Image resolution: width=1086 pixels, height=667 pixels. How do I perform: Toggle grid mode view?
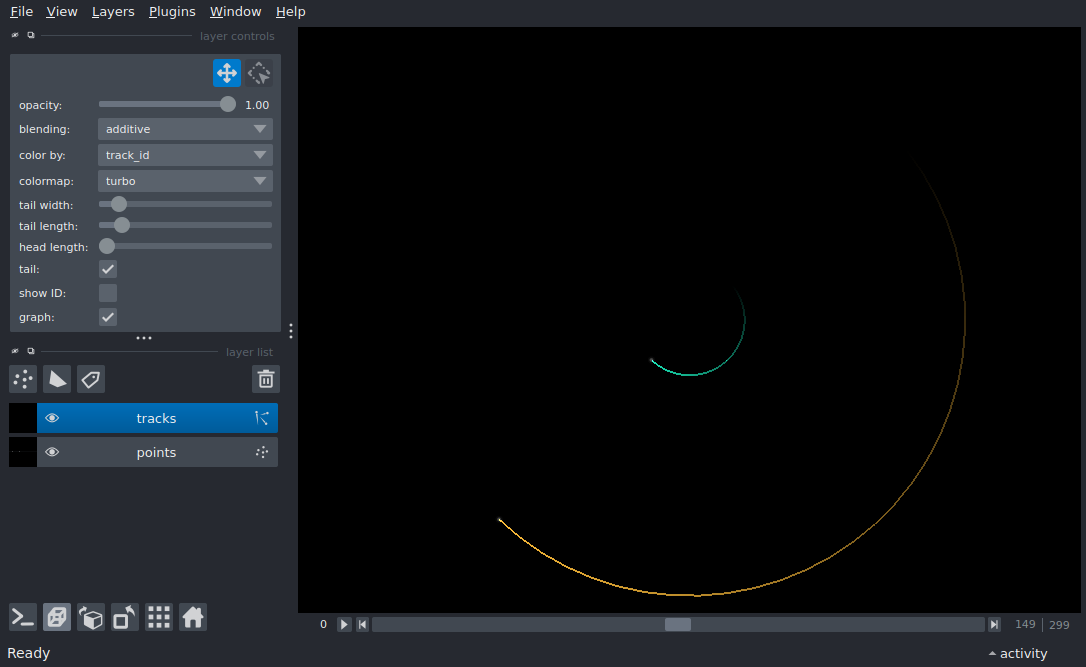coord(159,617)
